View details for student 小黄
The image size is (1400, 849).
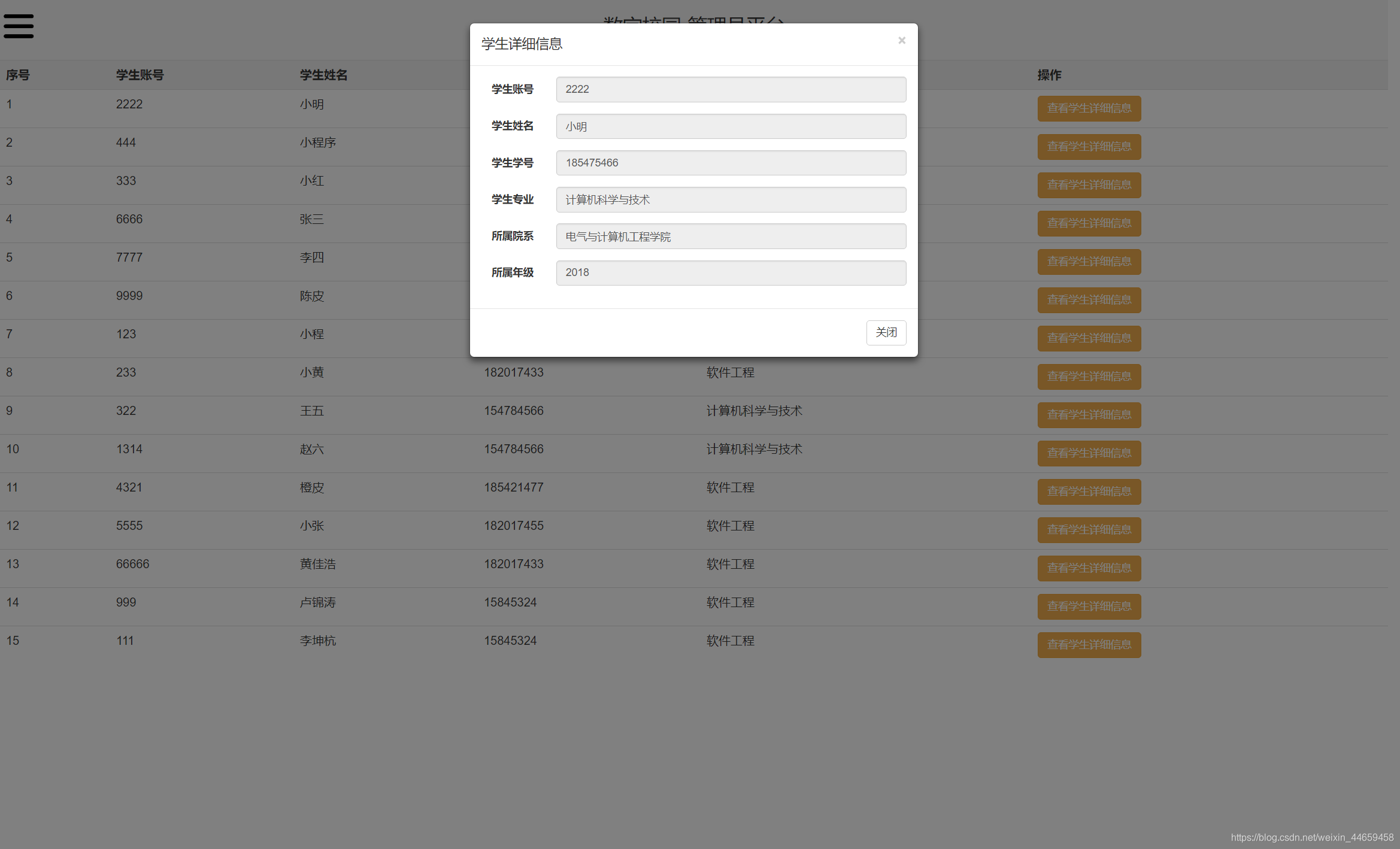[1089, 377]
